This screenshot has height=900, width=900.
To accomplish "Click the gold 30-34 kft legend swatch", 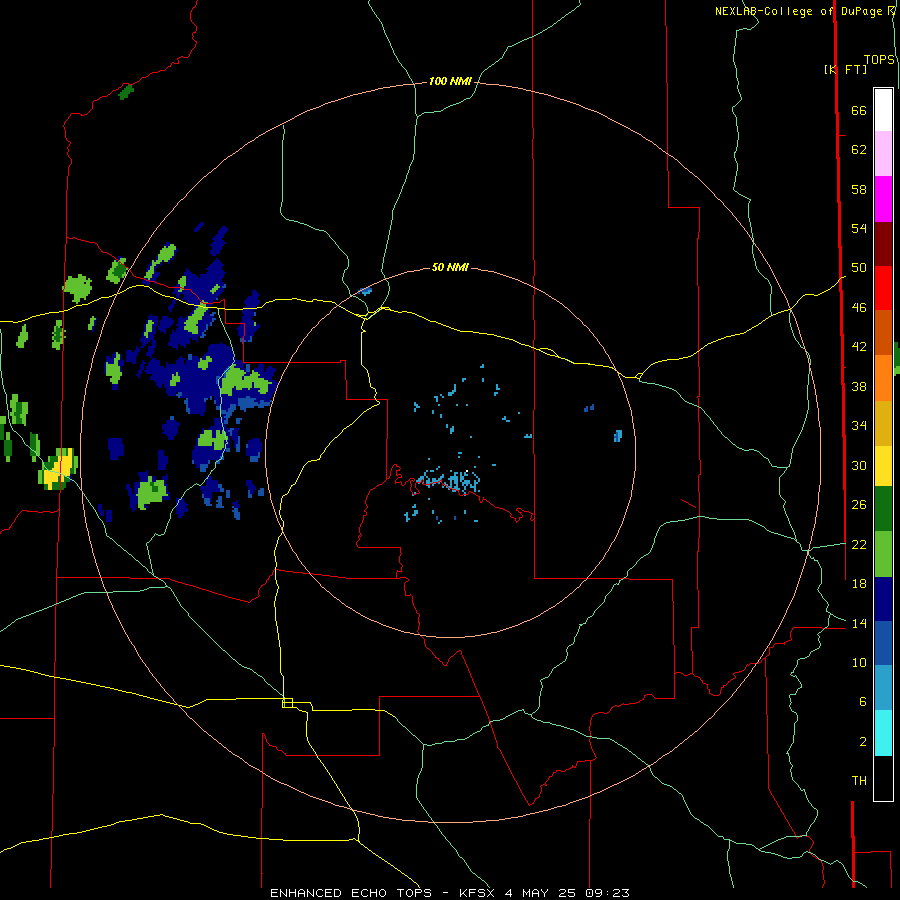I will coord(883,423).
